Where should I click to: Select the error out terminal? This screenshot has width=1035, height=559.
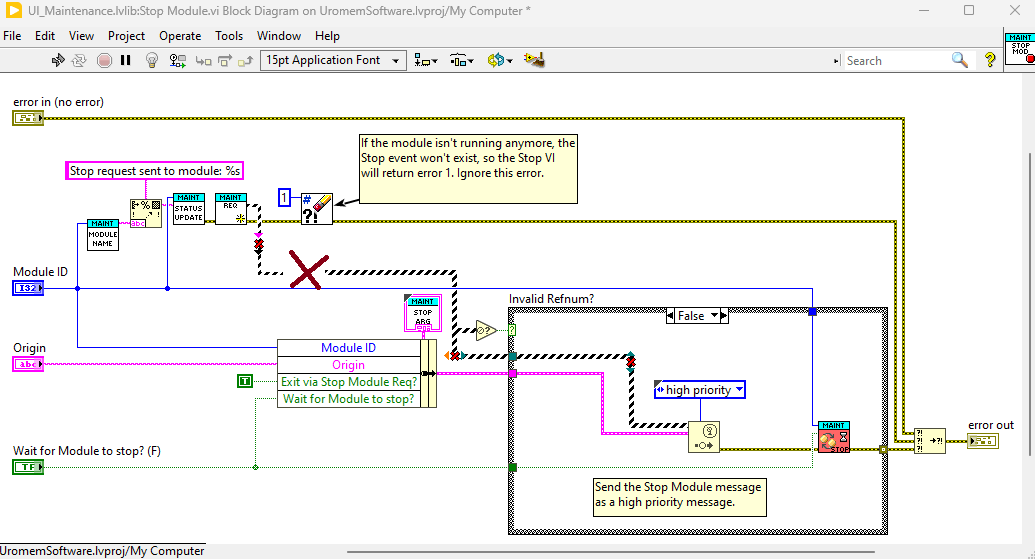coord(983,441)
